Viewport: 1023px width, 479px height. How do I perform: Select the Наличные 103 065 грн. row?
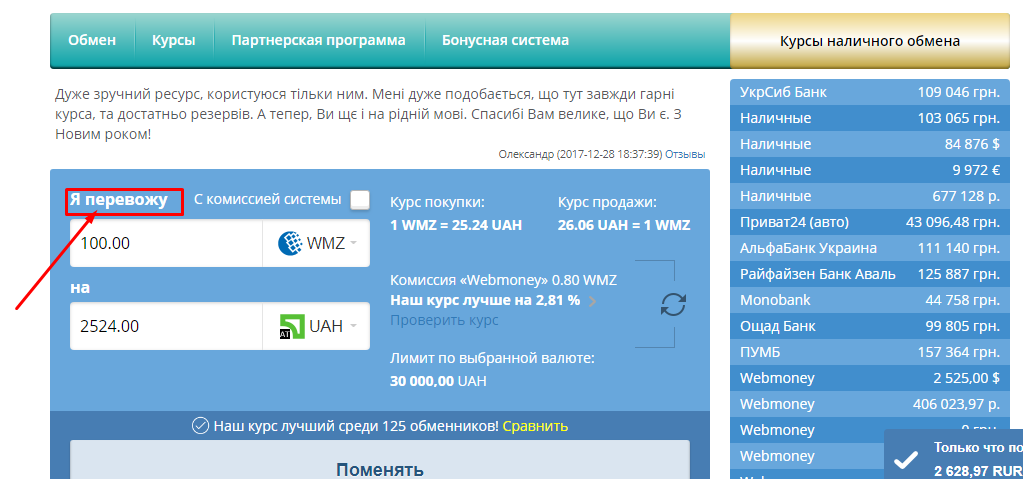870,118
